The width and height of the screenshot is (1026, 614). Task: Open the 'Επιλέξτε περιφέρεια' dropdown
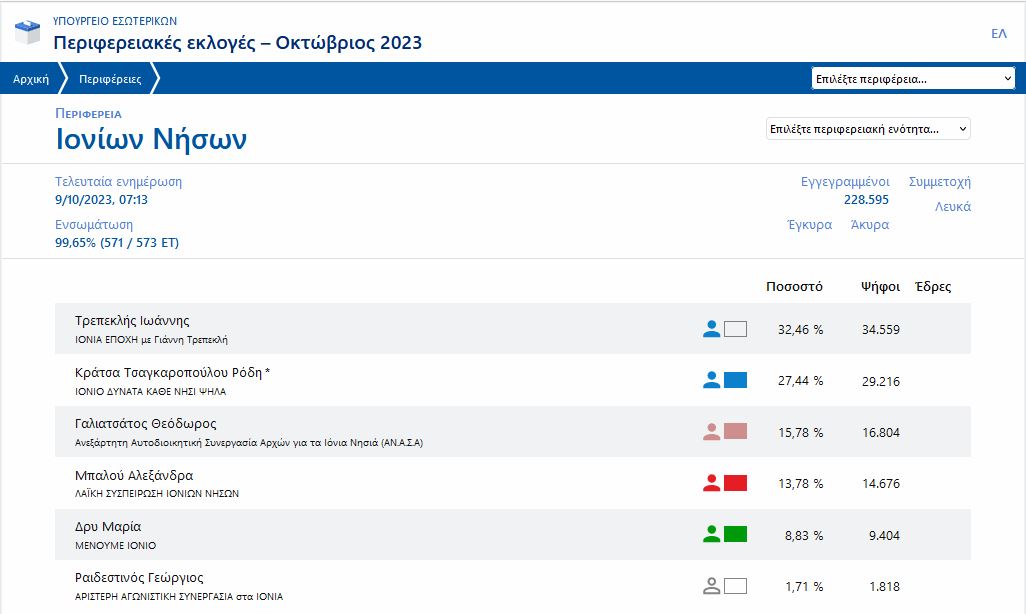pos(912,79)
